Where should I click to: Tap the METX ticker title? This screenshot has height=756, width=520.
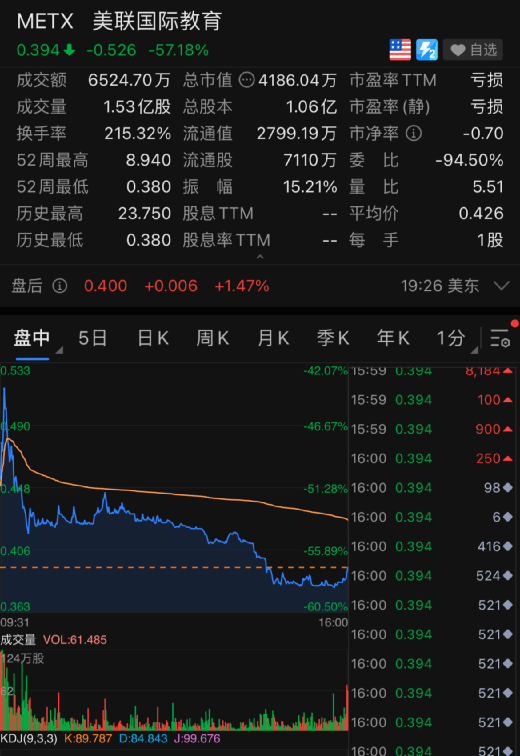point(45,21)
